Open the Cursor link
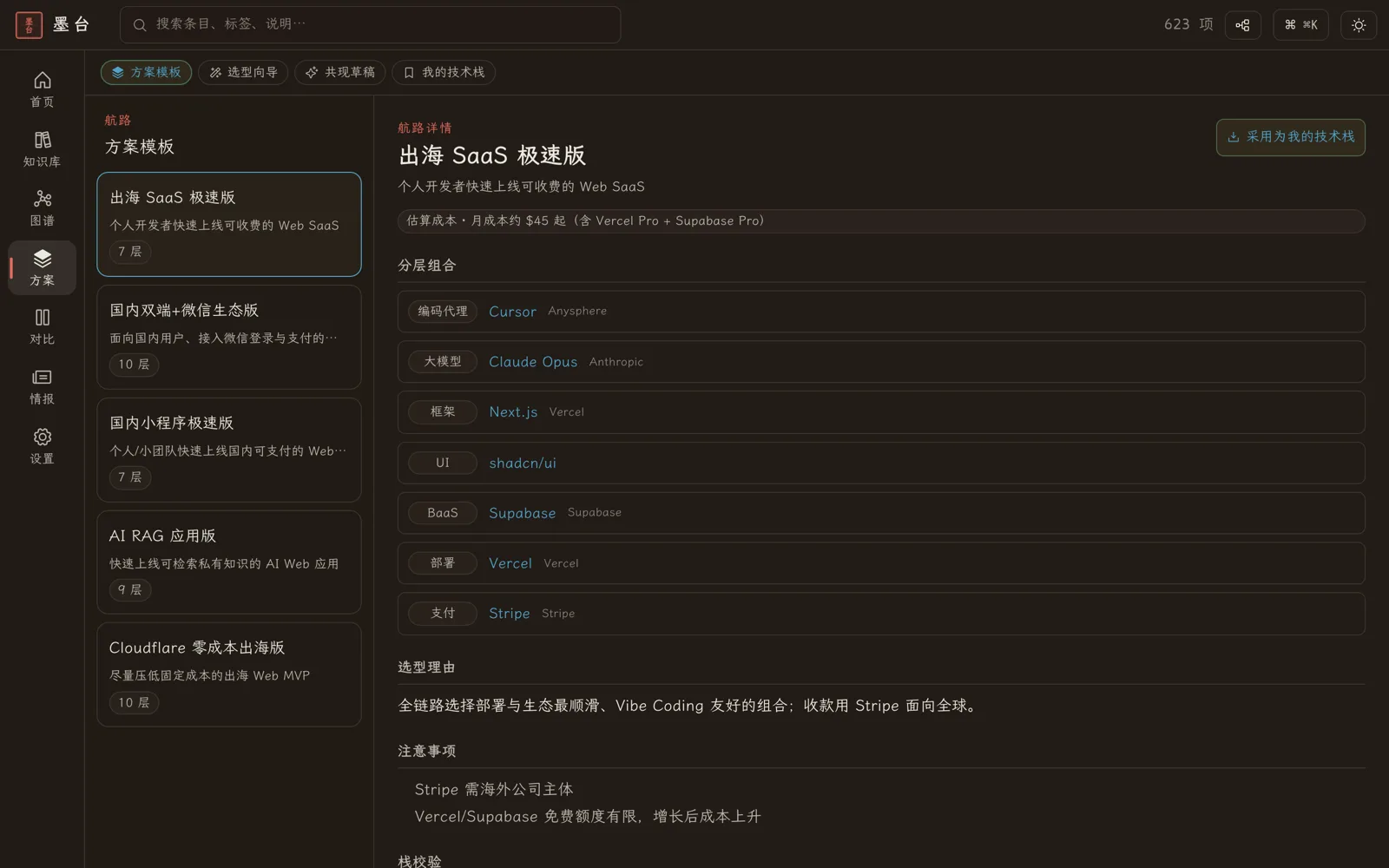Viewport: 1389px width, 868px height. point(512,312)
